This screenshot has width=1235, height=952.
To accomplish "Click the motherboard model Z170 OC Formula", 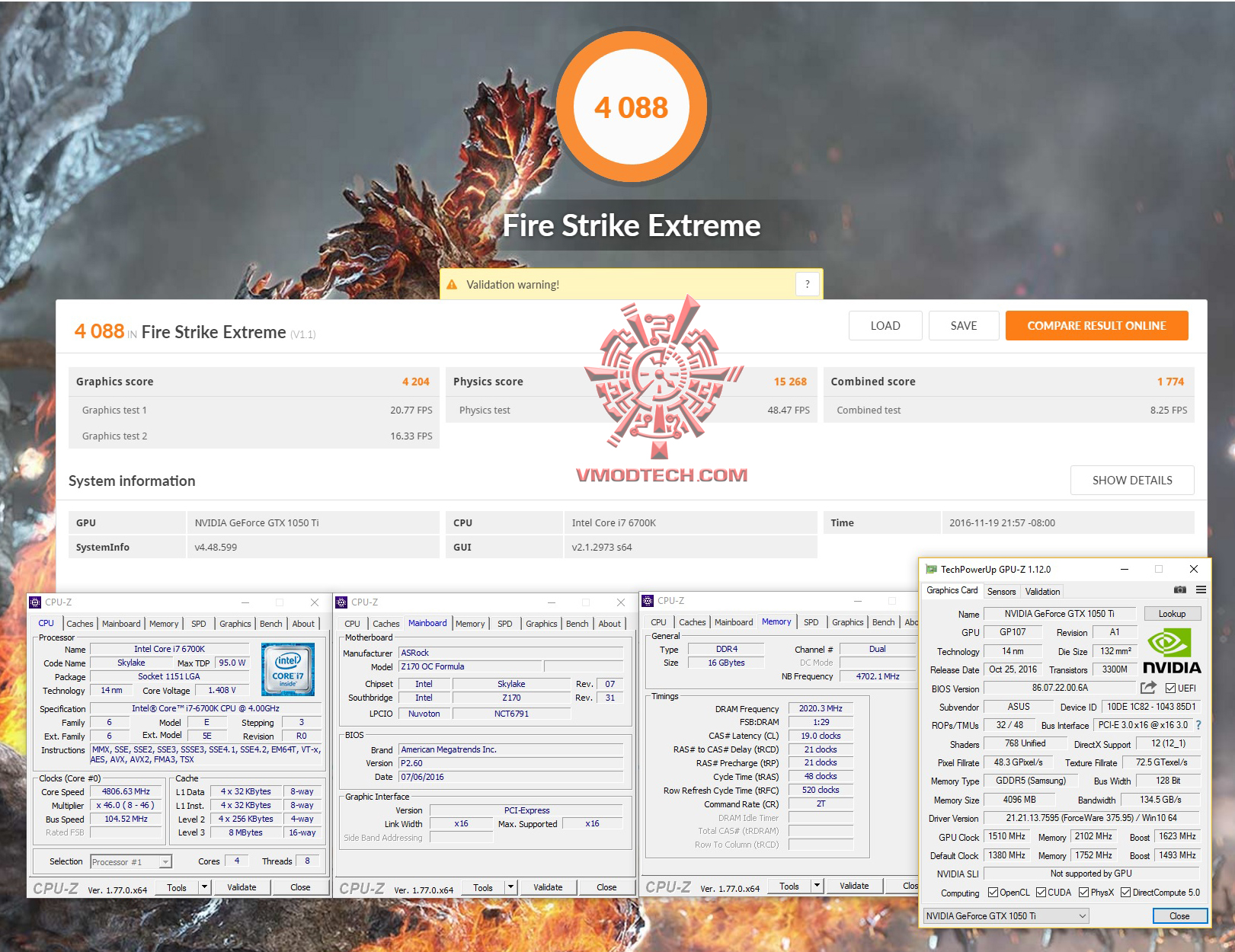I will (470, 666).
